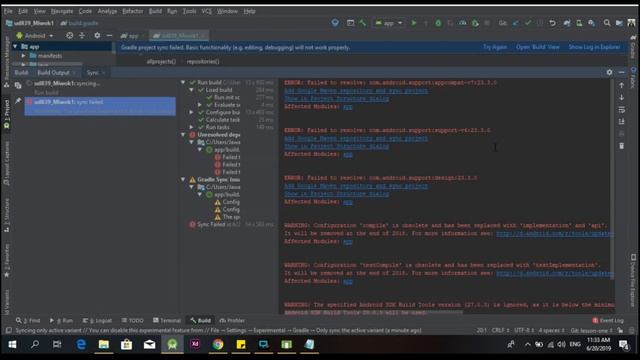Expand the manifests folder in project tree
This screenshot has height=360, width=640.
pyautogui.click(x=24, y=56)
